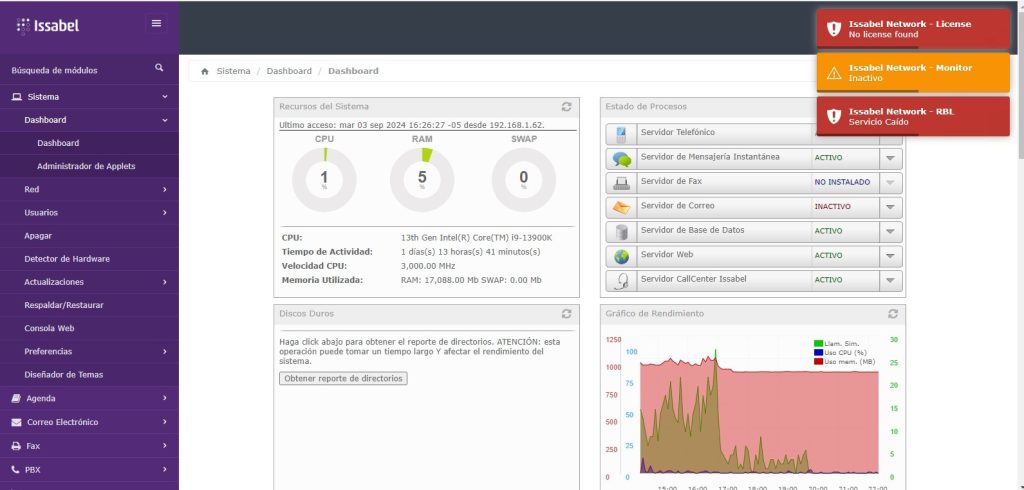Open Administrador de Applets menu item
This screenshot has width=1024, height=490.
tap(86, 166)
